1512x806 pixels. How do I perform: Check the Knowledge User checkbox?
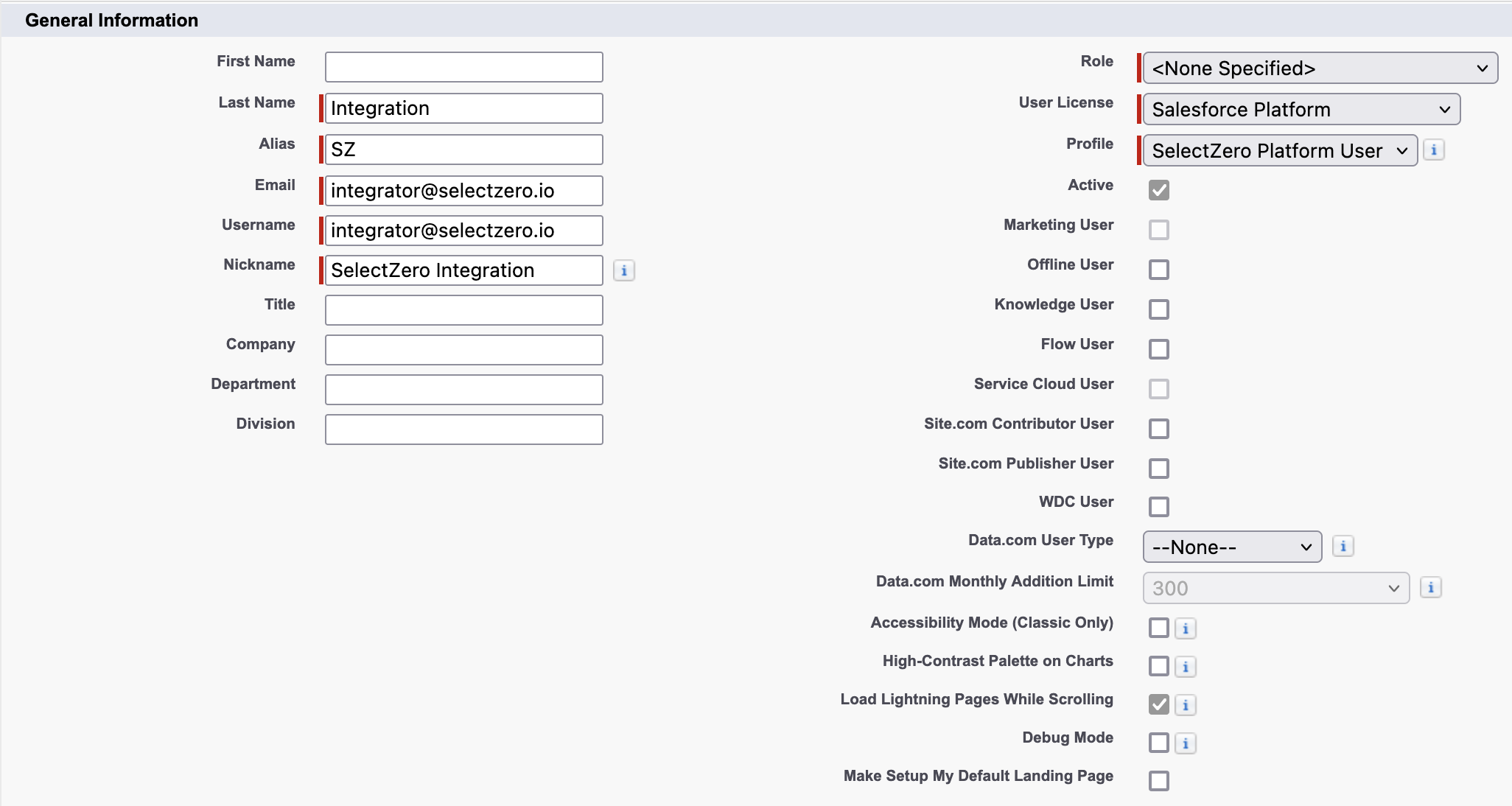coord(1158,309)
